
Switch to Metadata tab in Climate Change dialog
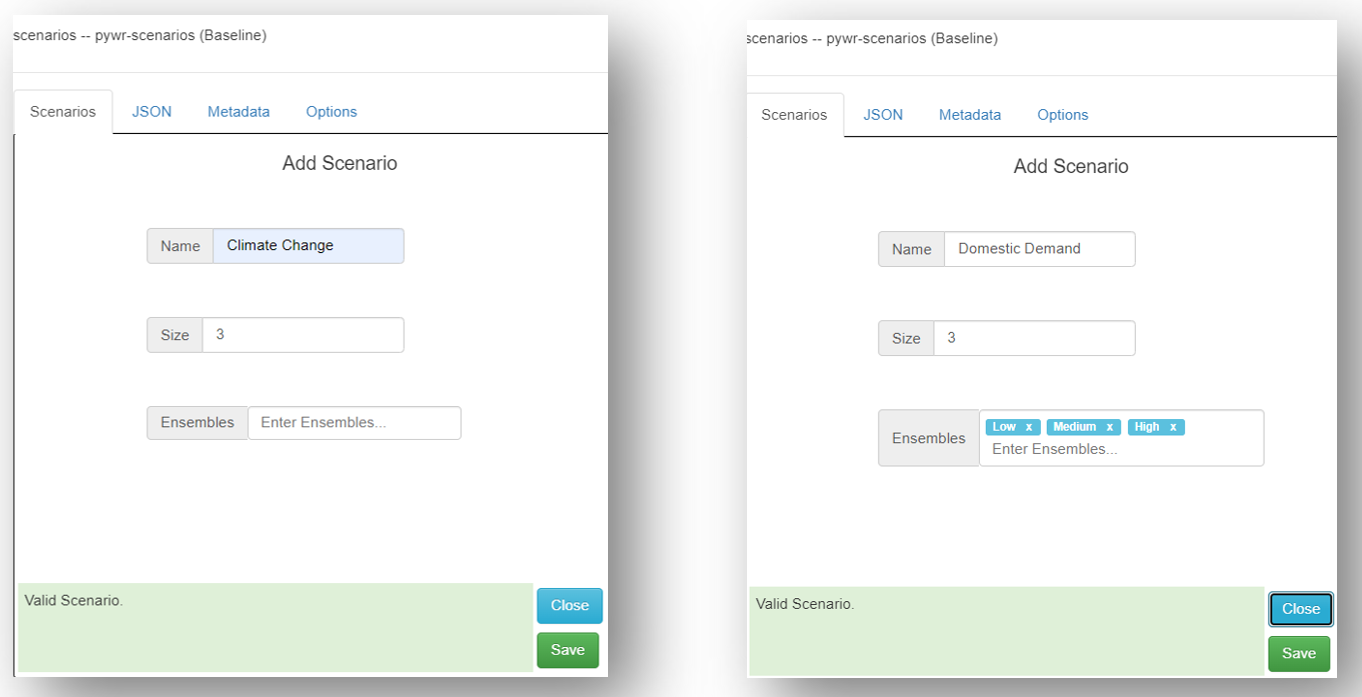[x=238, y=112]
